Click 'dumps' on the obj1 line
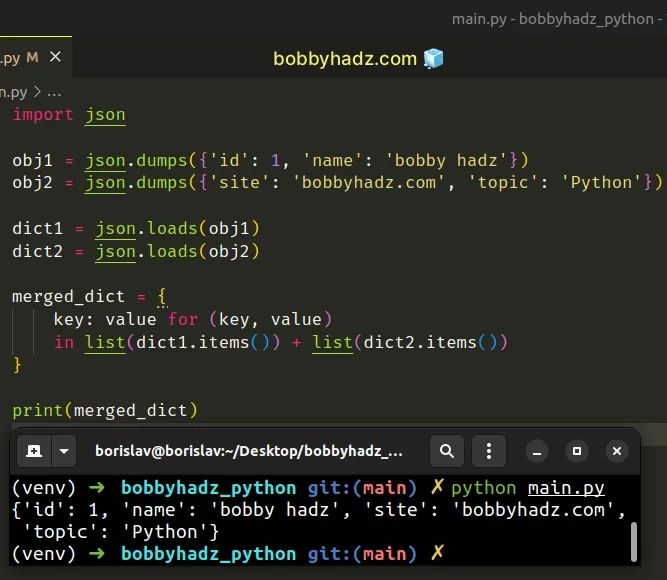This screenshot has height=580, width=667. click(162, 160)
